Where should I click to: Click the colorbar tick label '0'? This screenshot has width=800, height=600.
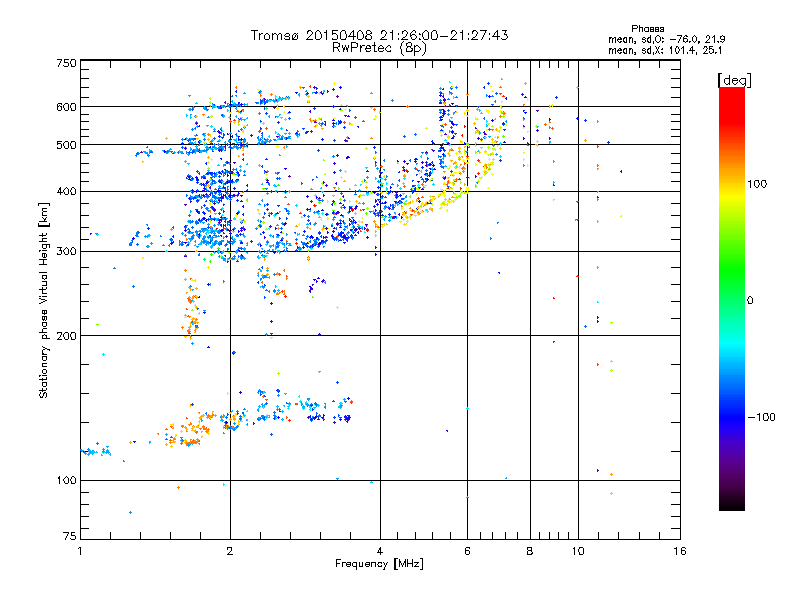(x=750, y=300)
